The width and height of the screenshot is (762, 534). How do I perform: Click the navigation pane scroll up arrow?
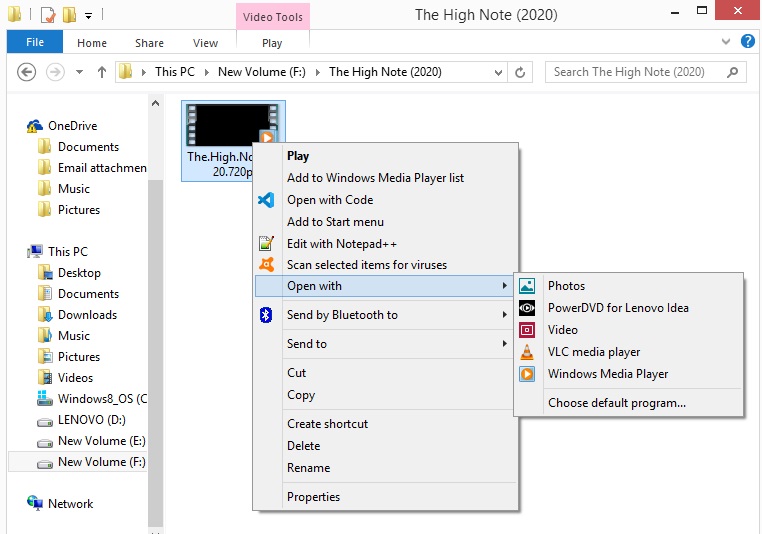[156, 103]
